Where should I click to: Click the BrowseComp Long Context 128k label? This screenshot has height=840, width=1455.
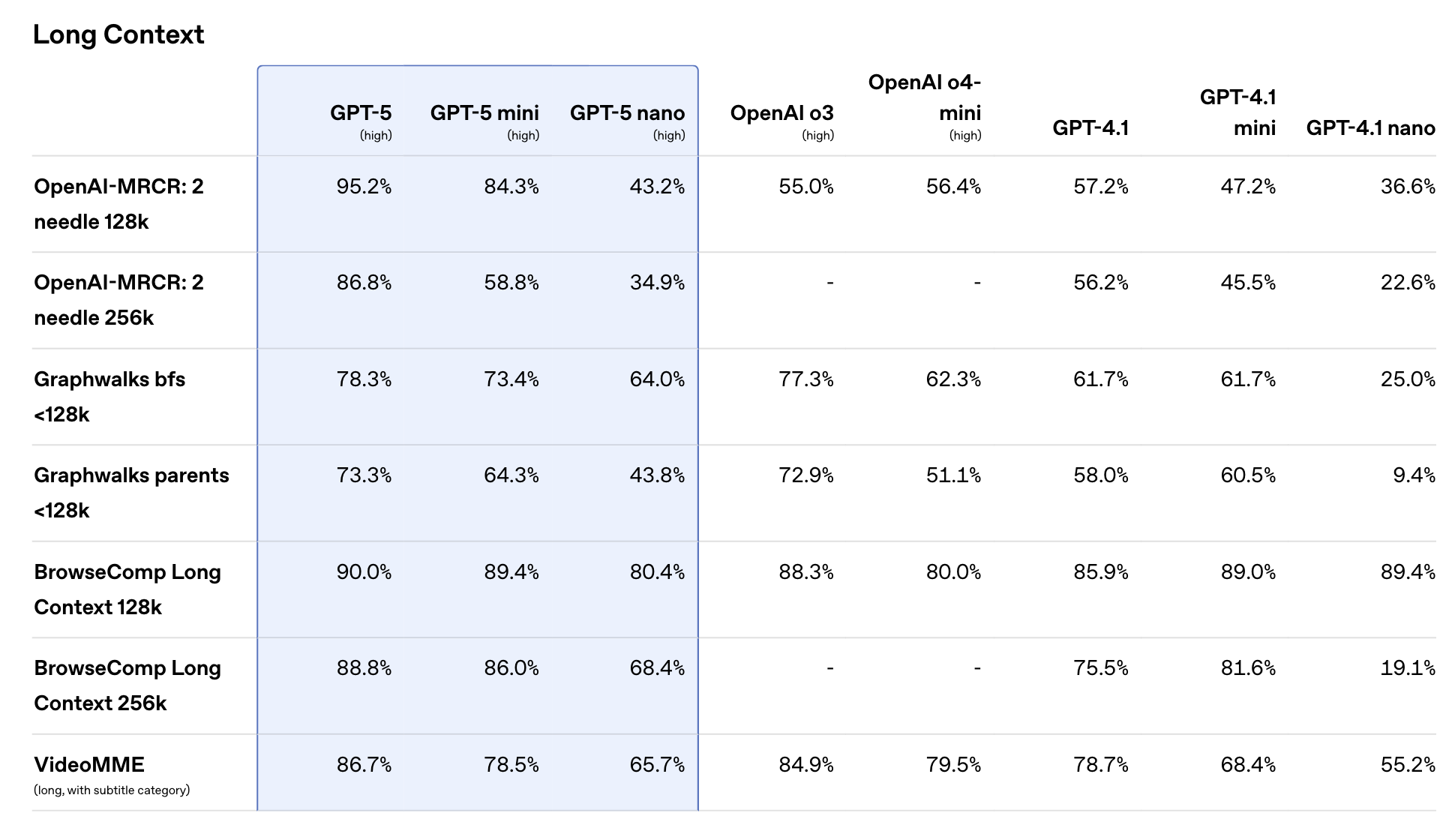(127, 589)
